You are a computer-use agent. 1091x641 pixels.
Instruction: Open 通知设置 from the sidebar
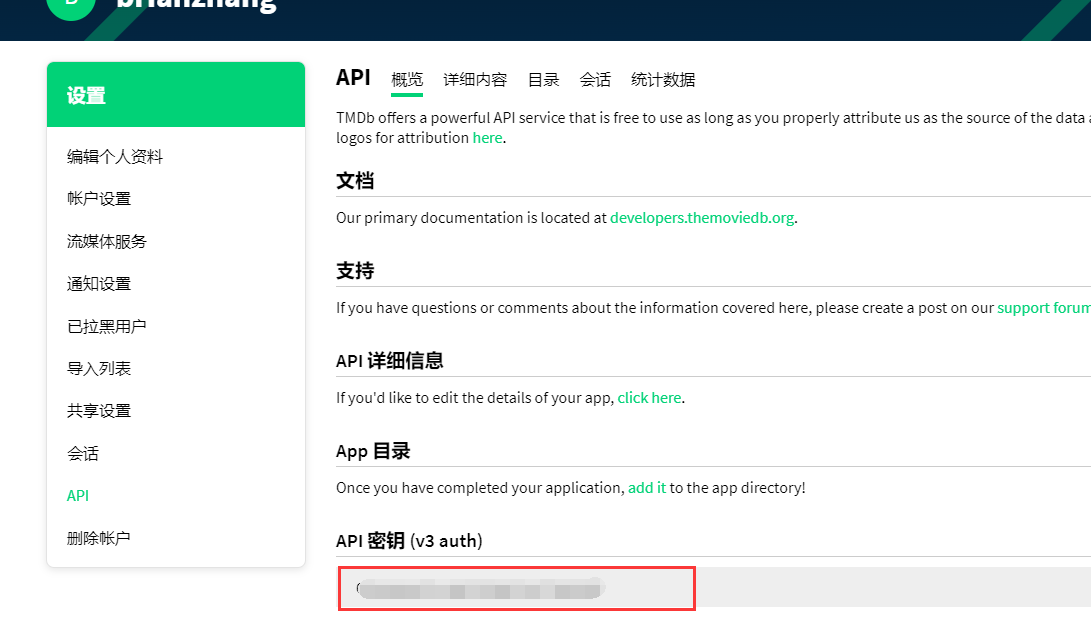pyautogui.click(x=99, y=284)
